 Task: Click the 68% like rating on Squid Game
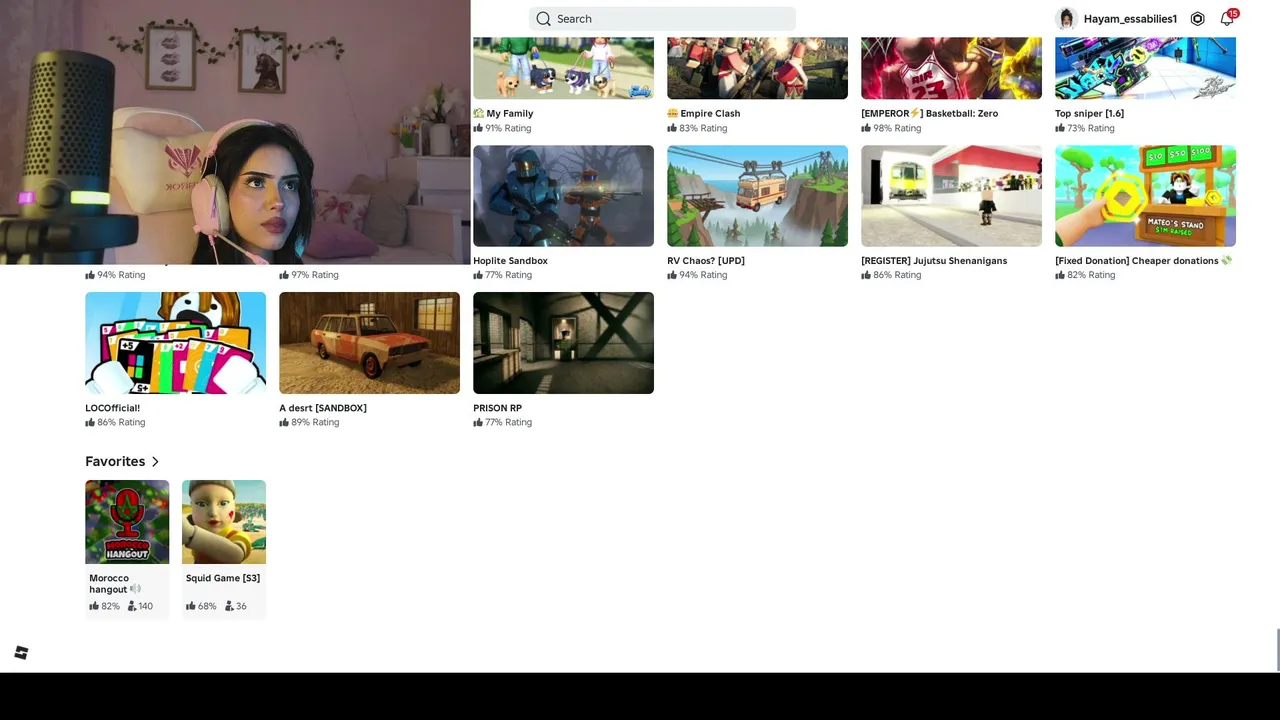(201, 606)
